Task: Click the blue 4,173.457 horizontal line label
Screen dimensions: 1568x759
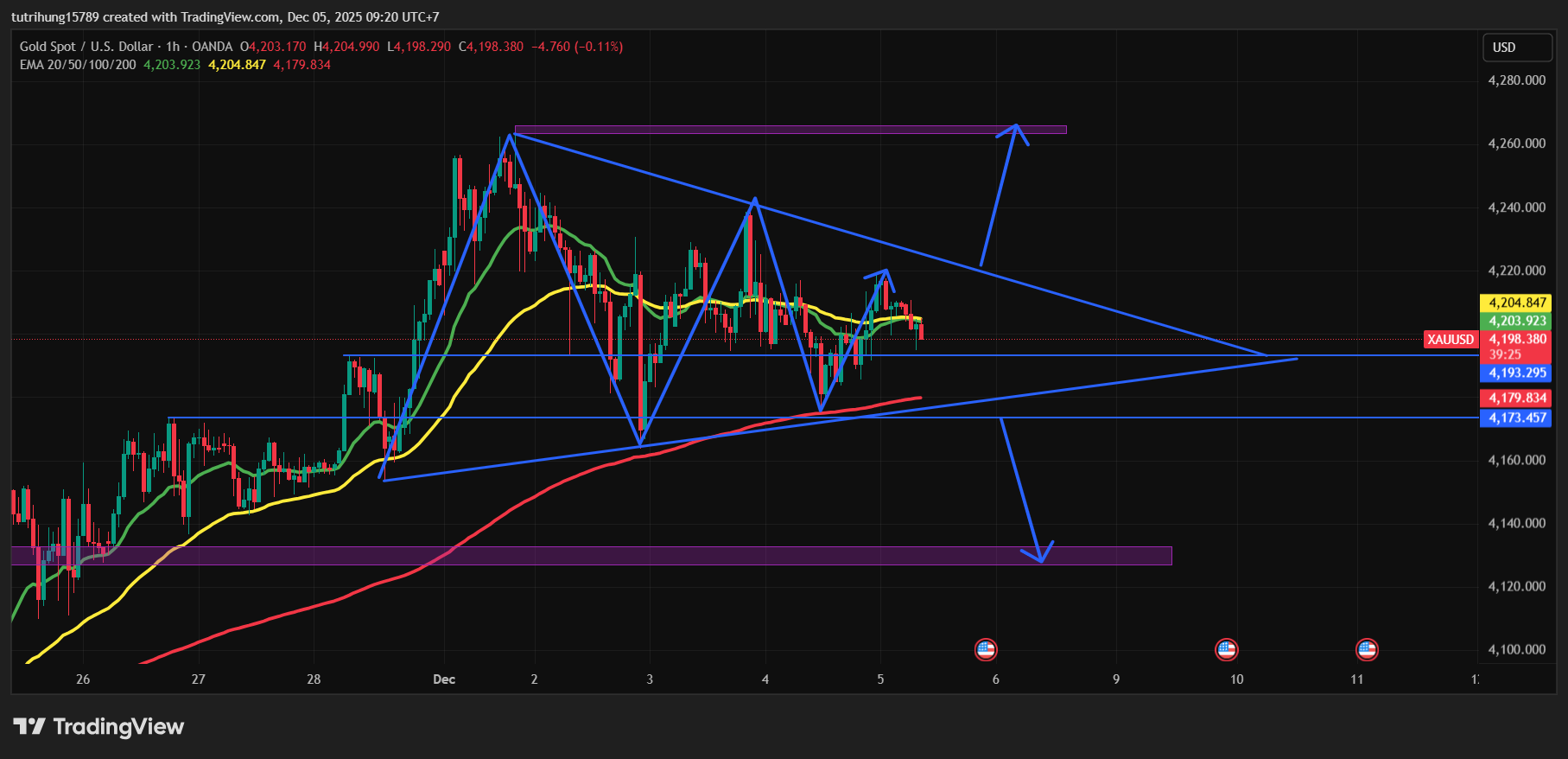Action: click(x=1516, y=418)
